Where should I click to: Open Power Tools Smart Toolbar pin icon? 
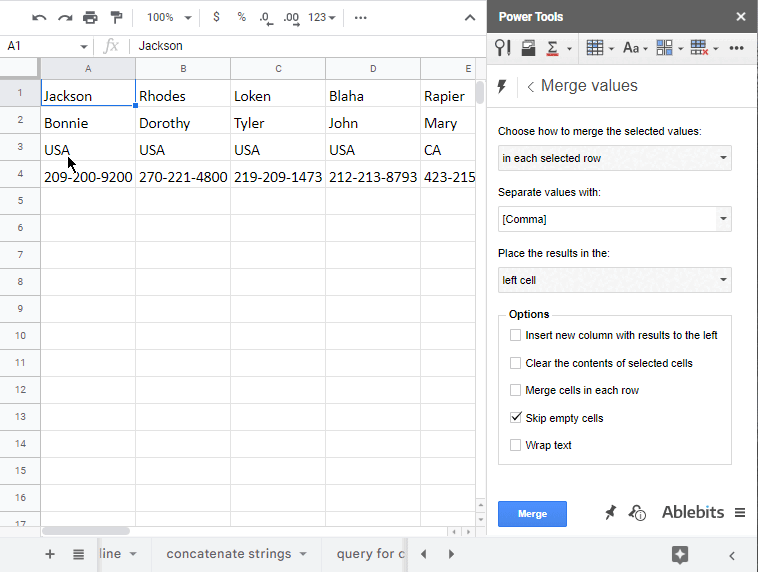(503, 48)
